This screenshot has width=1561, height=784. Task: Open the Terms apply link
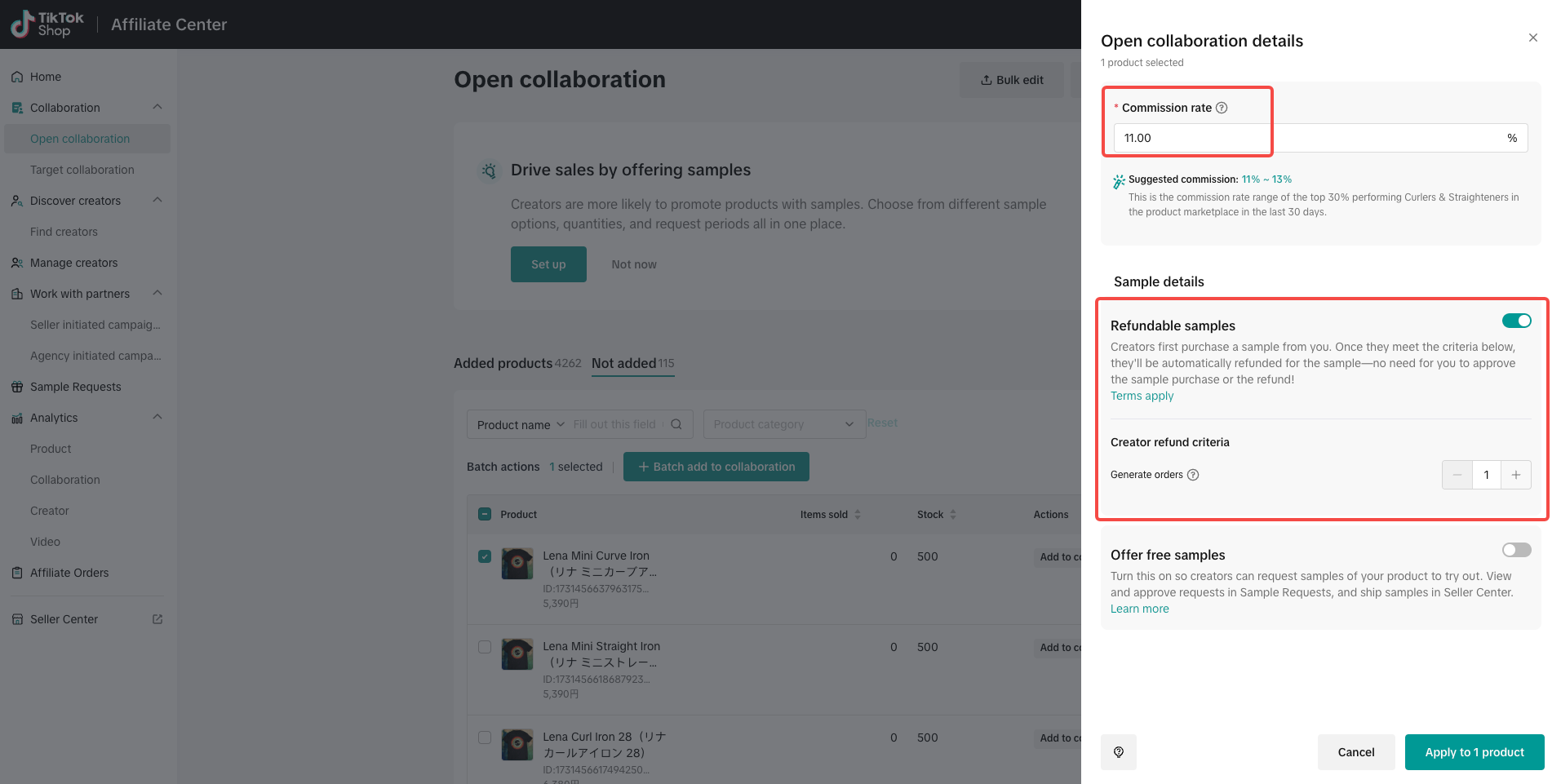(x=1142, y=396)
